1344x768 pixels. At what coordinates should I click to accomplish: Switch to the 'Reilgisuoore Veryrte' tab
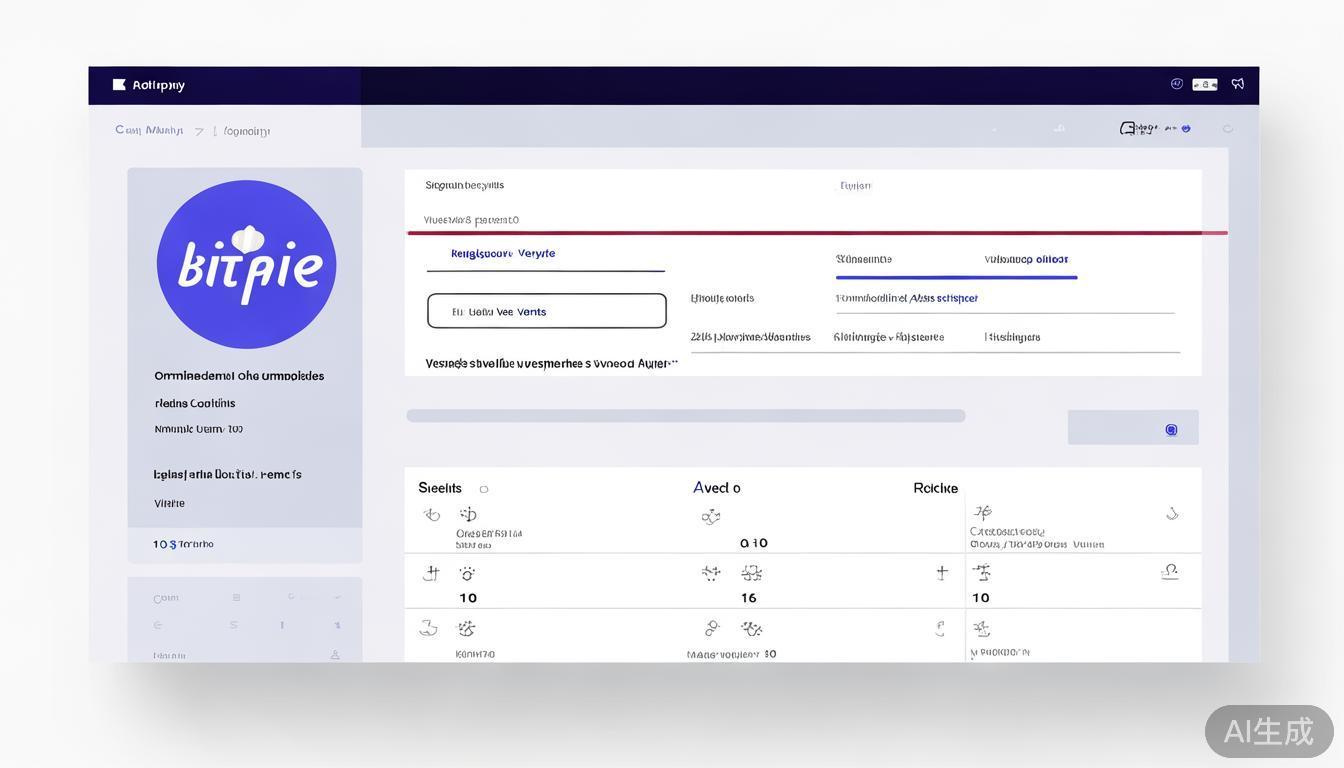[x=503, y=254]
